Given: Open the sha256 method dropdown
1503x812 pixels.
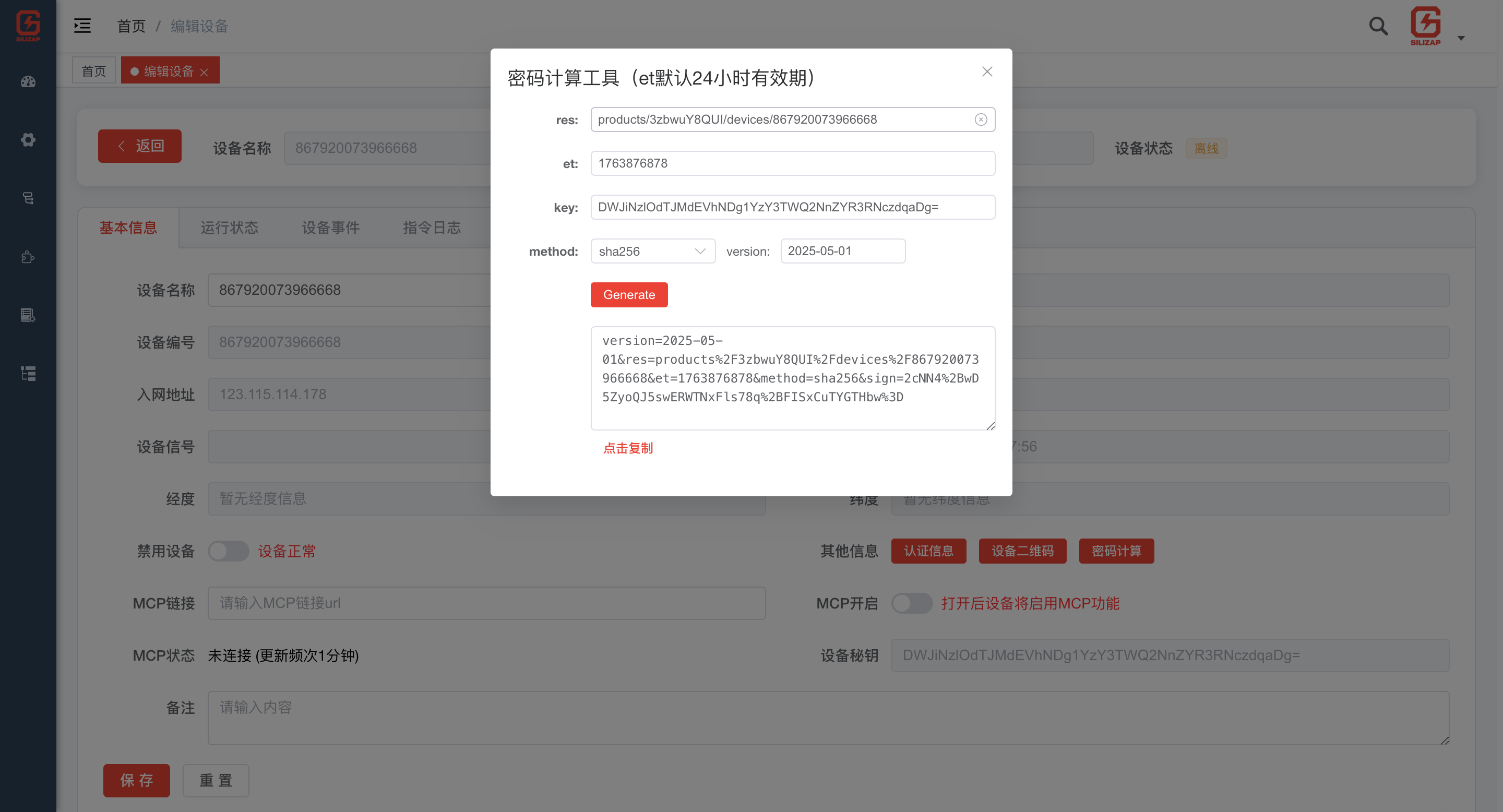Looking at the screenshot, I should (652, 251).
